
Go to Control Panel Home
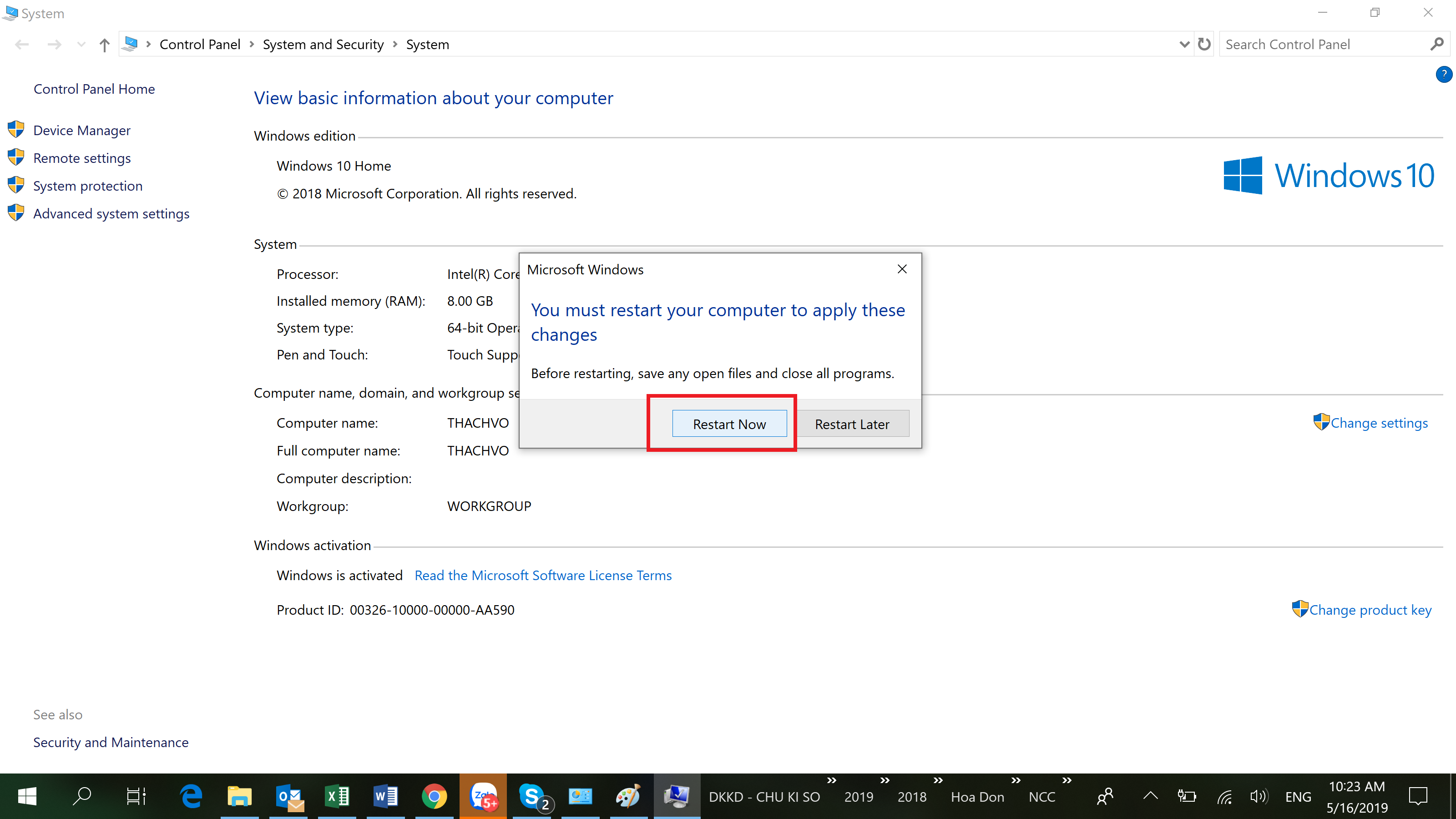94,89
